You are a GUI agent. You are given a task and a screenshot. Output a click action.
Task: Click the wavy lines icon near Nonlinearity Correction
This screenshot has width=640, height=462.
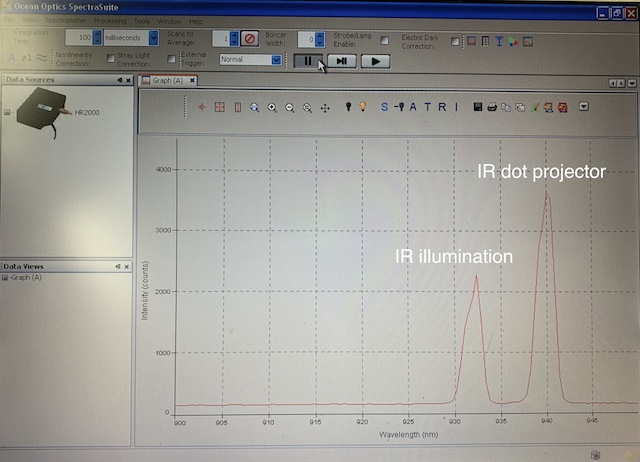(x=41, y=58)
